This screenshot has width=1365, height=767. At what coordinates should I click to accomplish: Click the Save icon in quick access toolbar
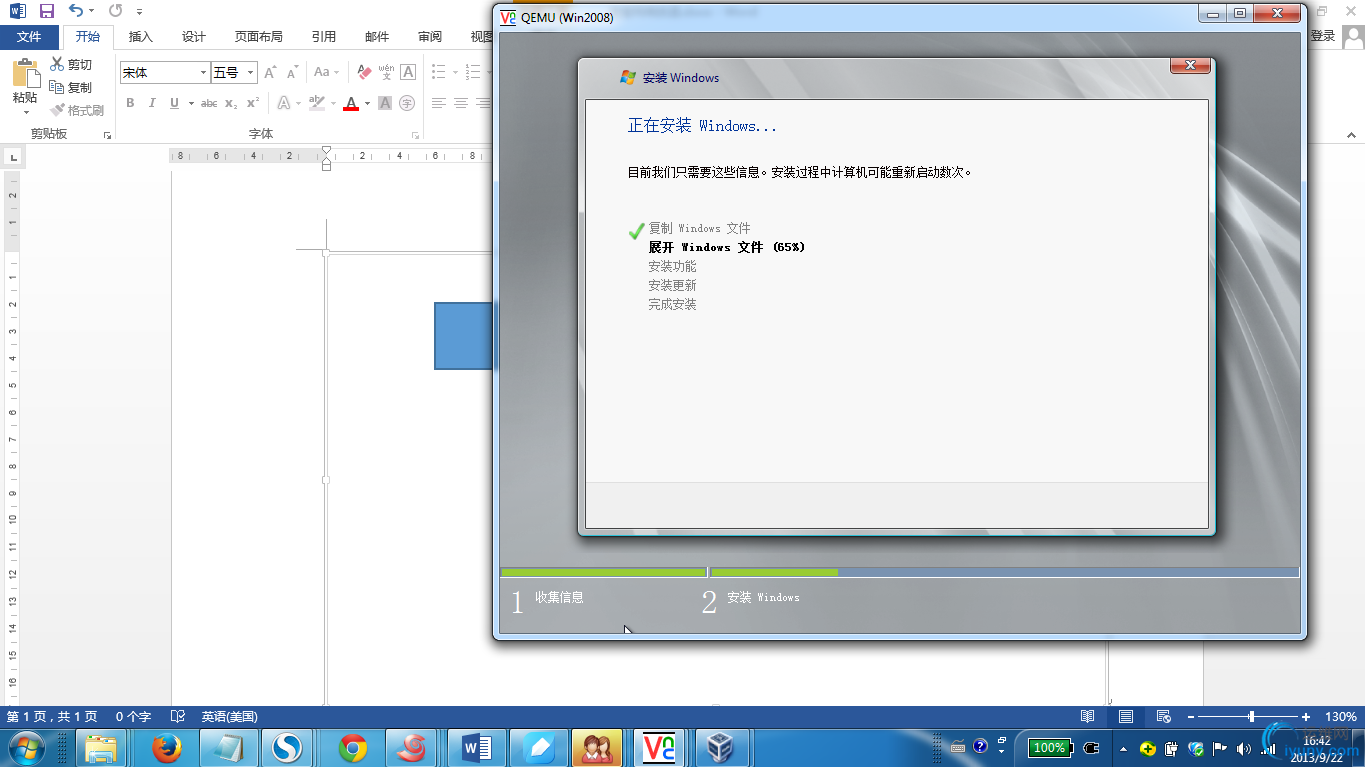(x=47, y=11)
